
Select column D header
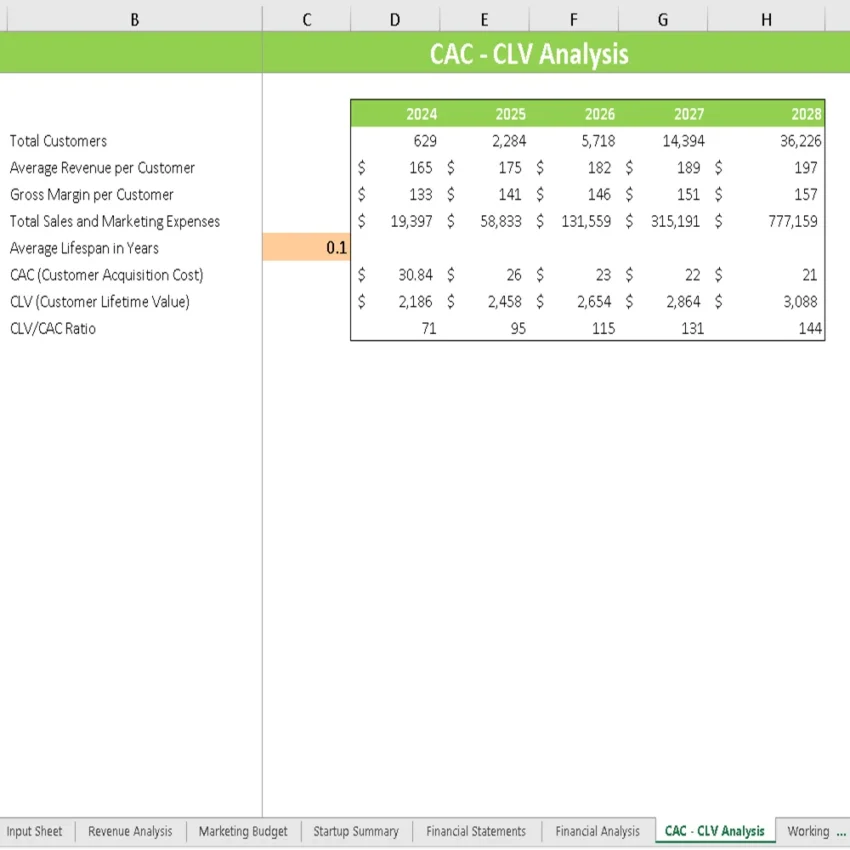click(x=395, y=18)
